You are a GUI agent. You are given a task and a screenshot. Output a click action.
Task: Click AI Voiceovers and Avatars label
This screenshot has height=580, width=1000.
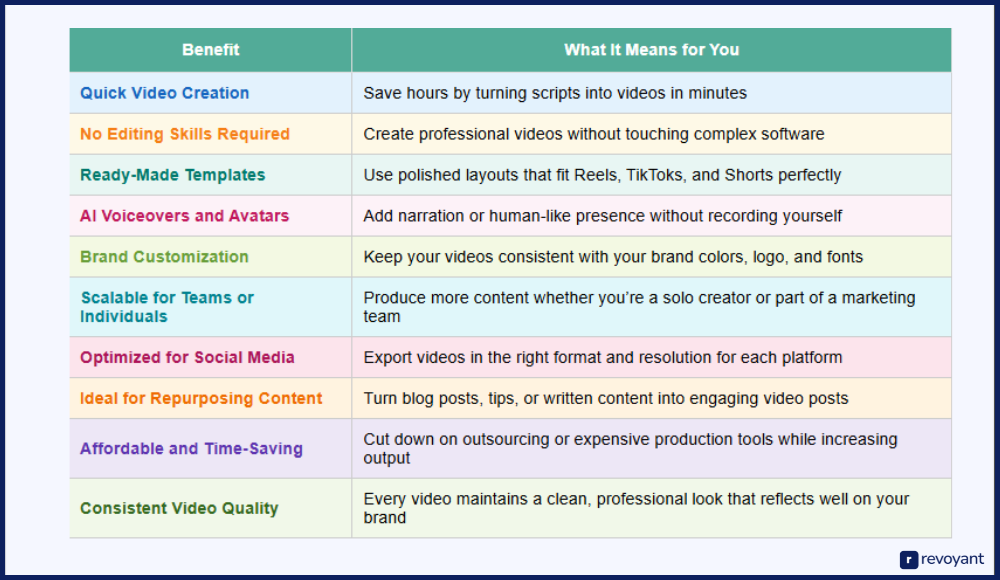pyautogui.click(x=184, y=216)
